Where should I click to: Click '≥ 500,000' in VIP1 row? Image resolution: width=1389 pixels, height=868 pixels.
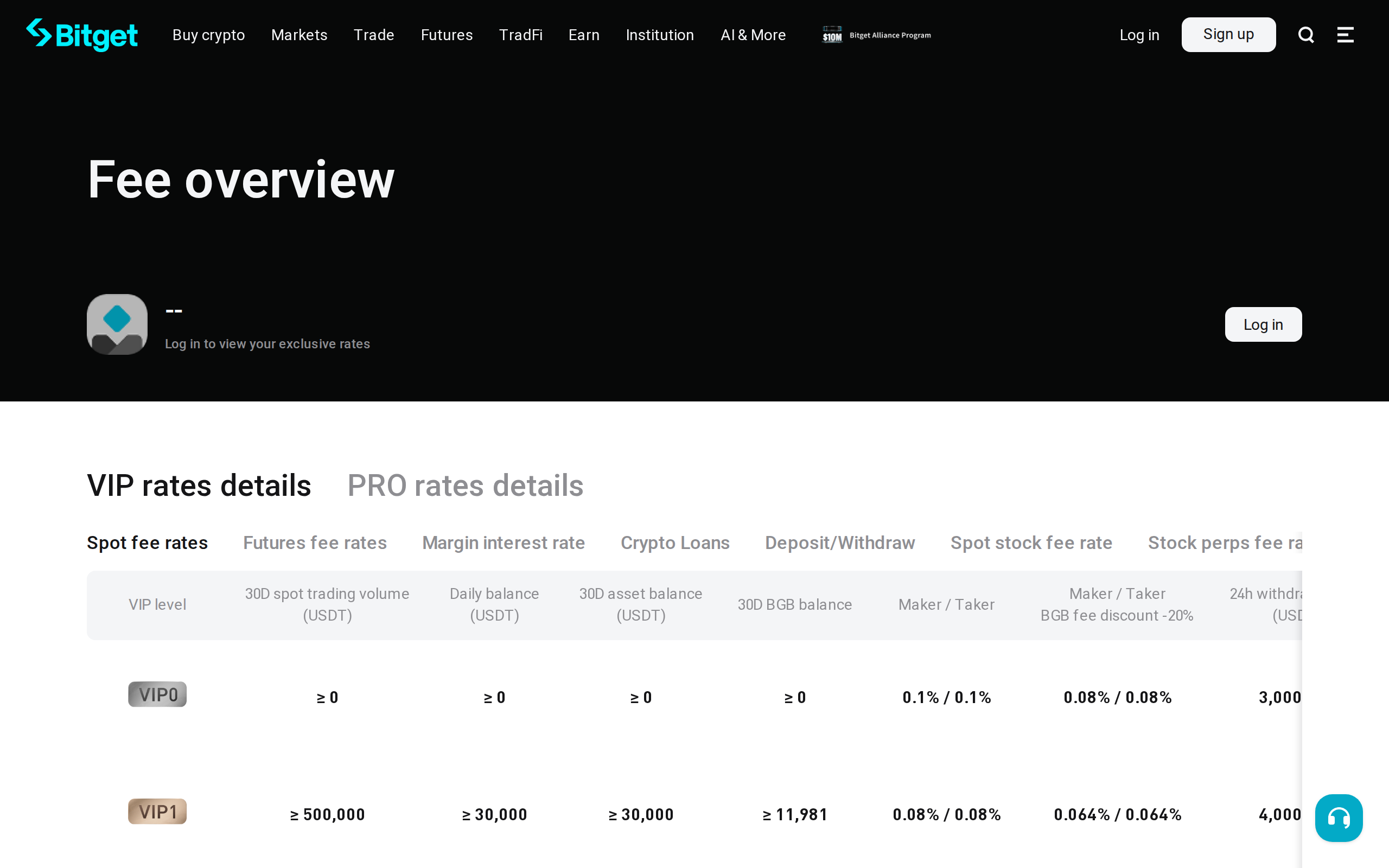click(x=327, y=815)
